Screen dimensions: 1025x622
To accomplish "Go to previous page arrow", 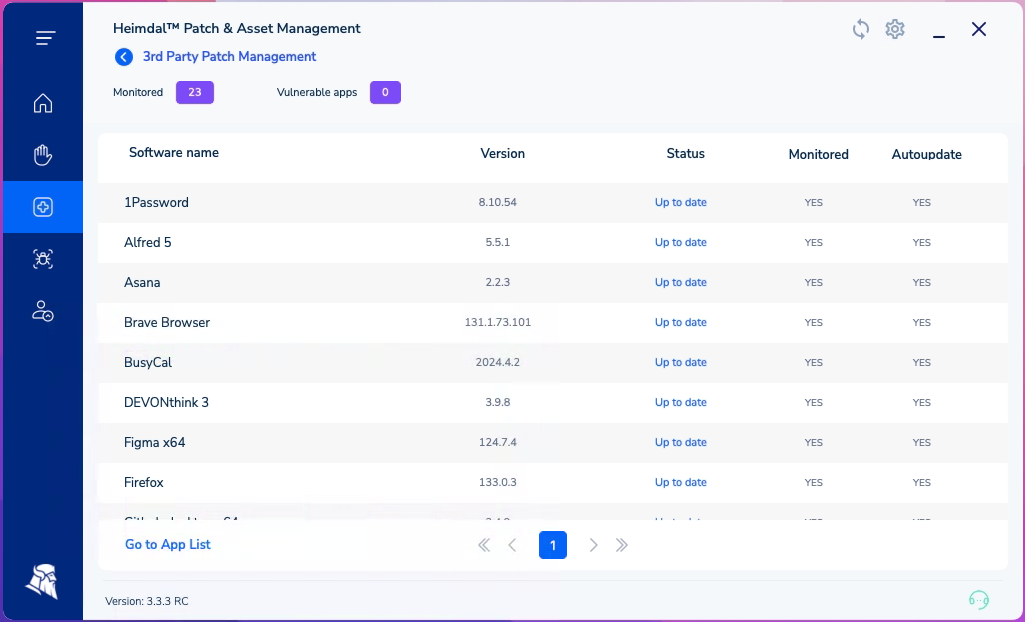I will click(512, 545).
